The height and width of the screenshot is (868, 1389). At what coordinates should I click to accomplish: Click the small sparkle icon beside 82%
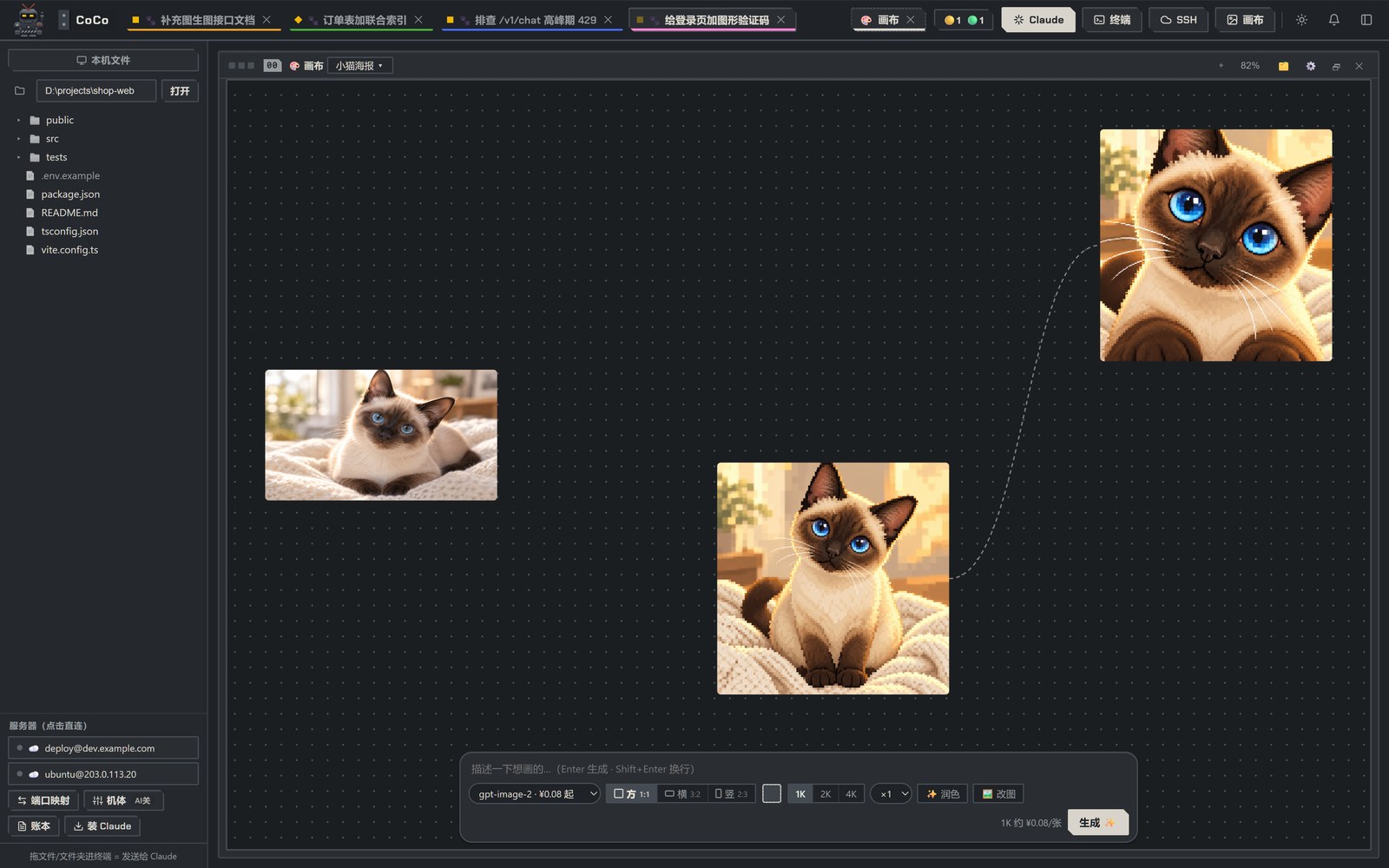pyautogui.click(x=1221, y=65)
